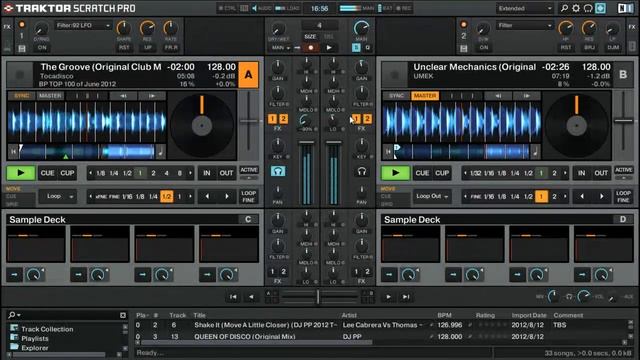Click crossfader skip-to-right button
This screenshot has width=640, height=360.
[406, 297]
